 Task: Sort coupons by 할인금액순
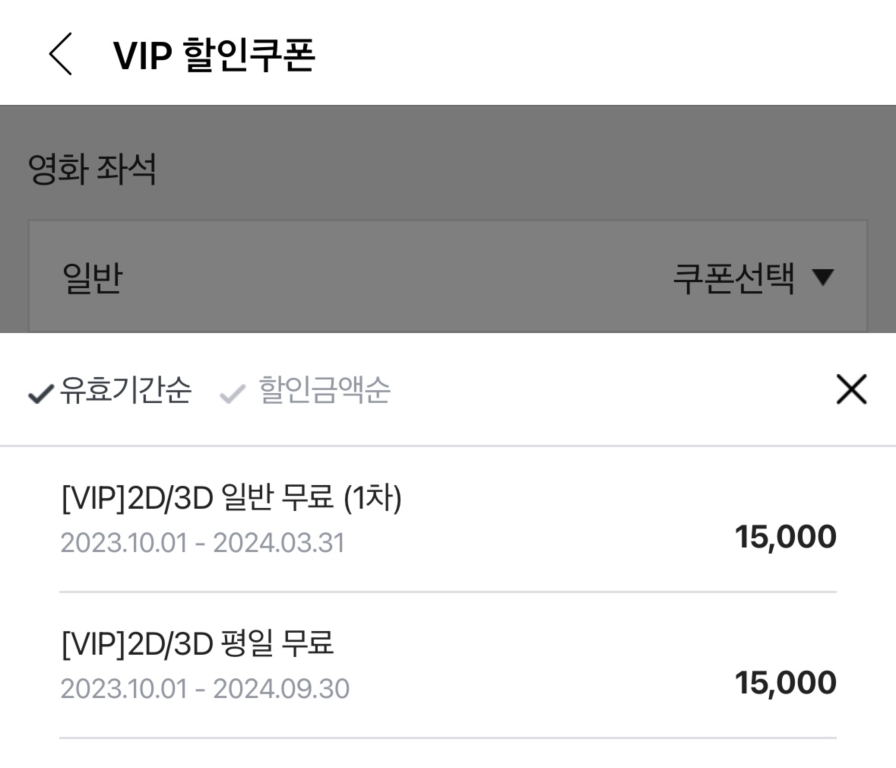(x=324, y=390)
